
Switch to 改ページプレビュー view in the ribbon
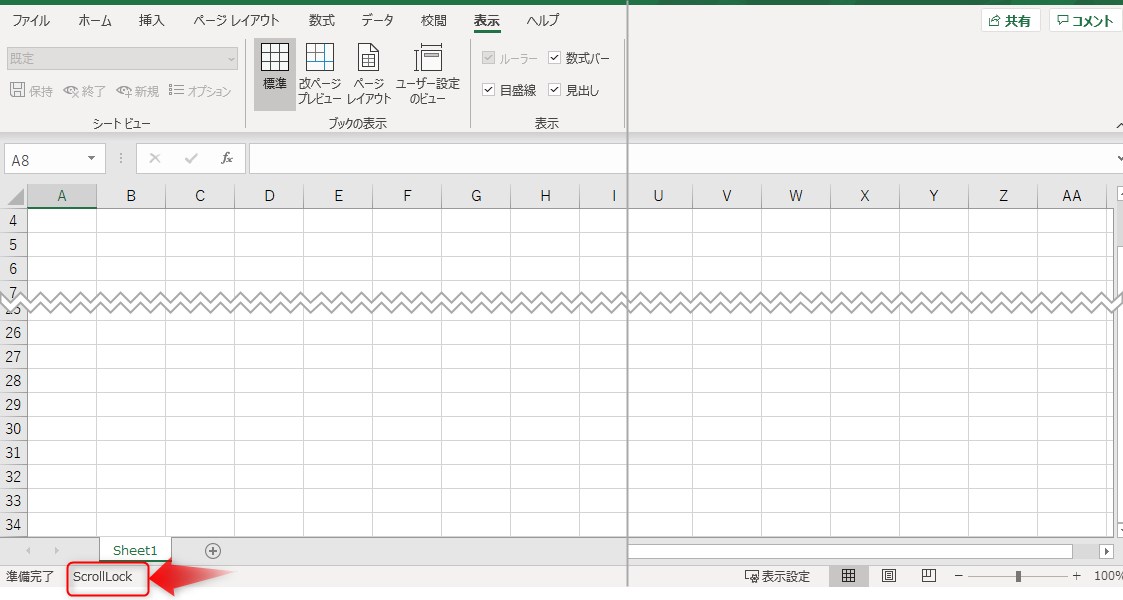pos(319,70)
